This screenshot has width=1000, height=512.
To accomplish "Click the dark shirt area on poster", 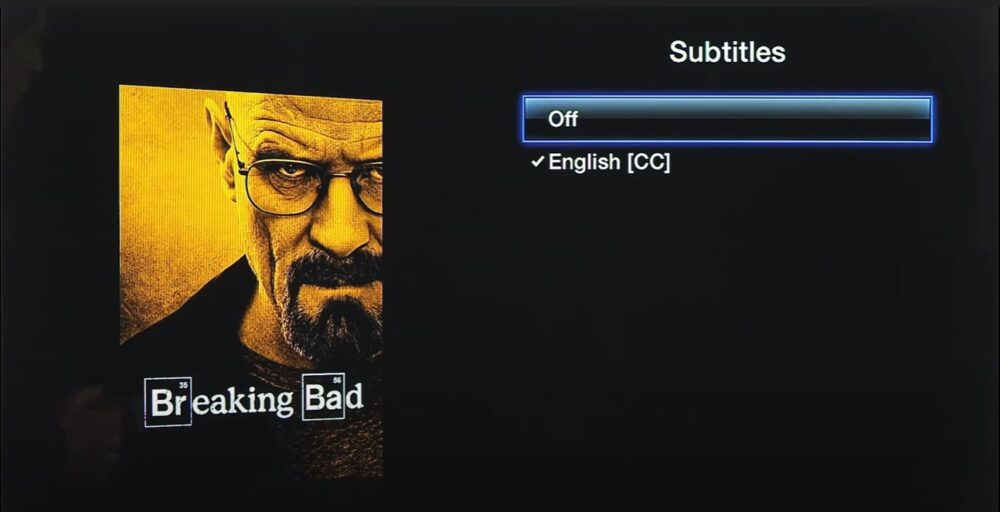I will point(191,325).
